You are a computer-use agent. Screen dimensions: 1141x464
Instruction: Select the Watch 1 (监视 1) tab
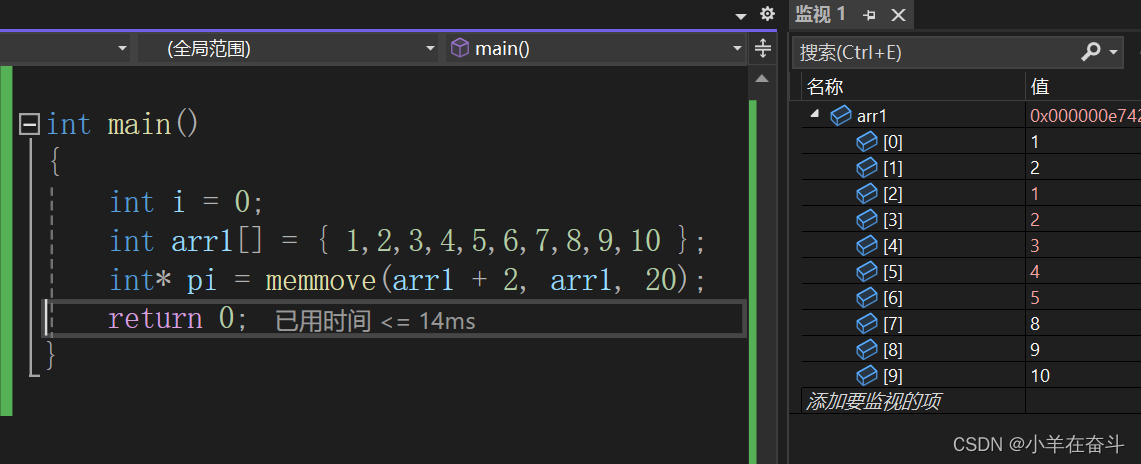click(x=820, y=14)
